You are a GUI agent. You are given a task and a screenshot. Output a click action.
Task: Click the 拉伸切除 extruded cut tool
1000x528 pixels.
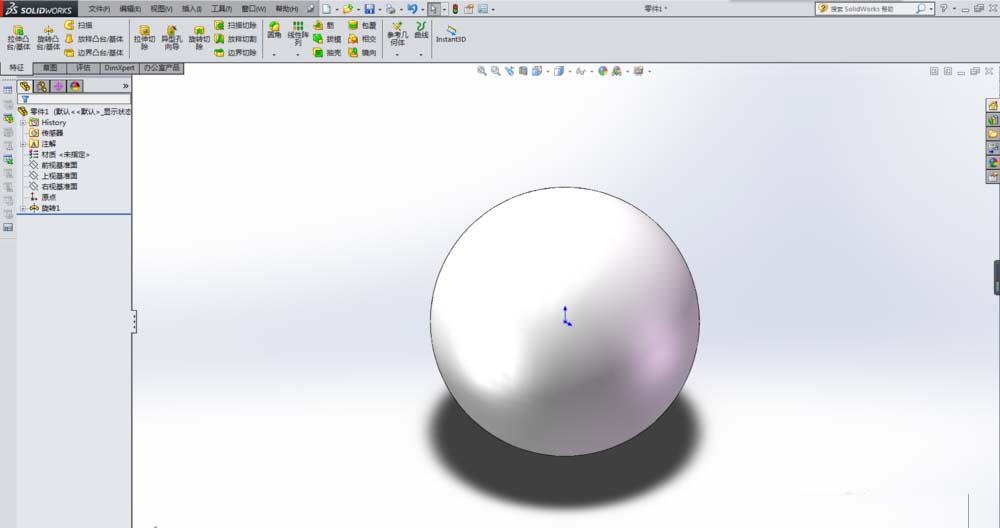pyautogui.click(x=145, y=38)
